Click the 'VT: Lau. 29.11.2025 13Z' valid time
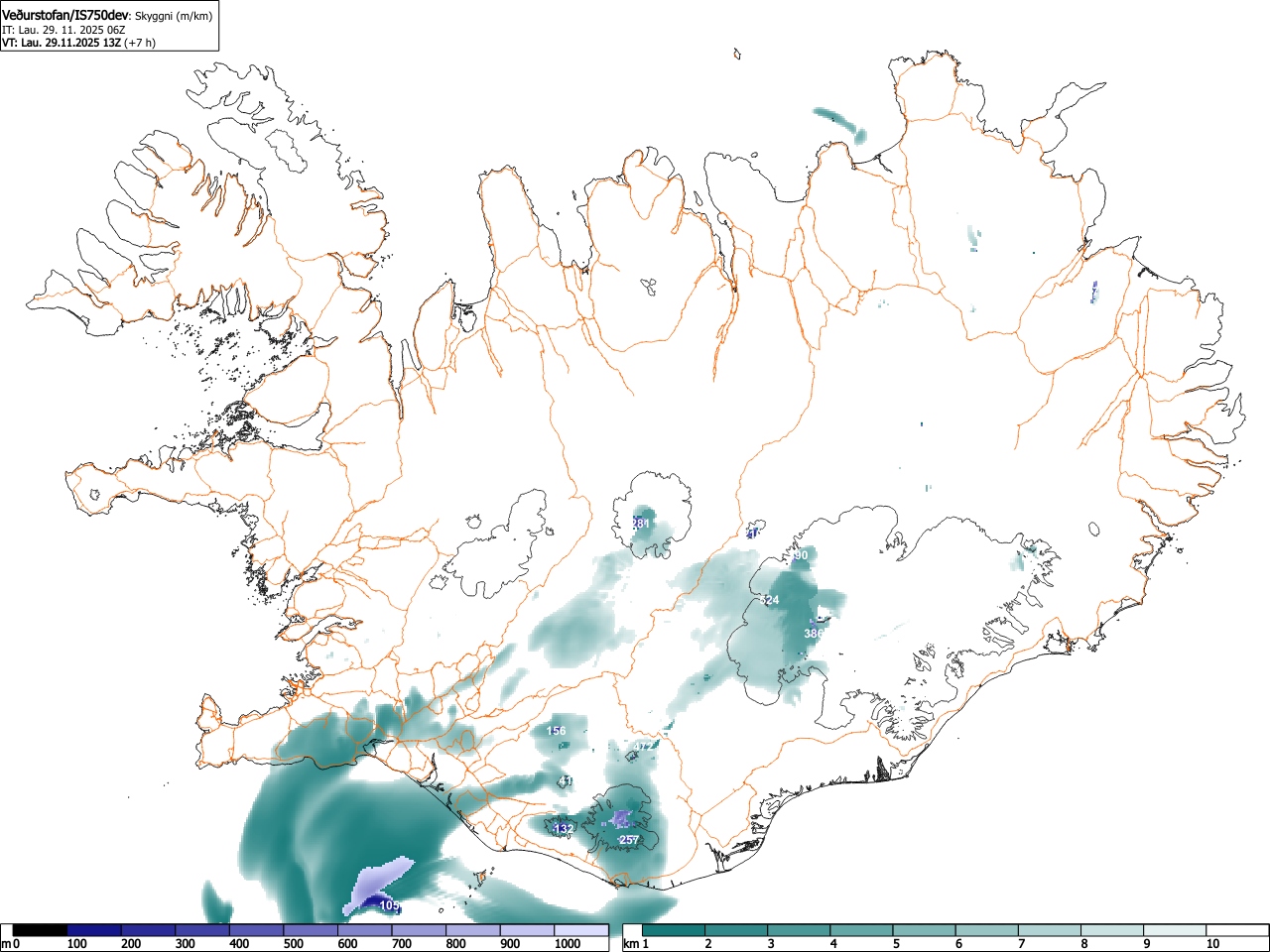Image resolution: width=1270 pixels, height=952 pixels. click(62, 43)
